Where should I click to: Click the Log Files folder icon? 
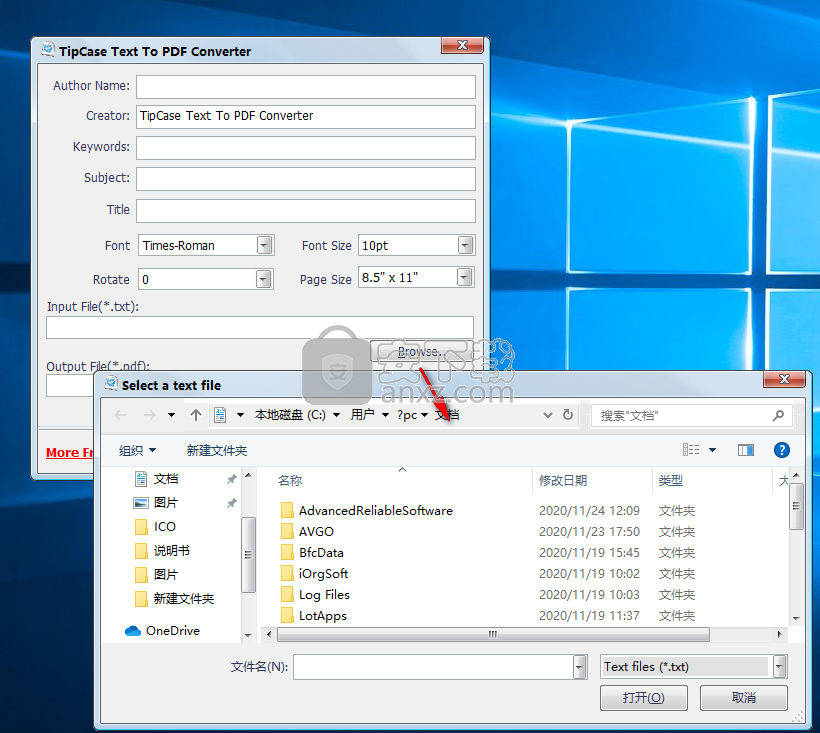(287, 594)
